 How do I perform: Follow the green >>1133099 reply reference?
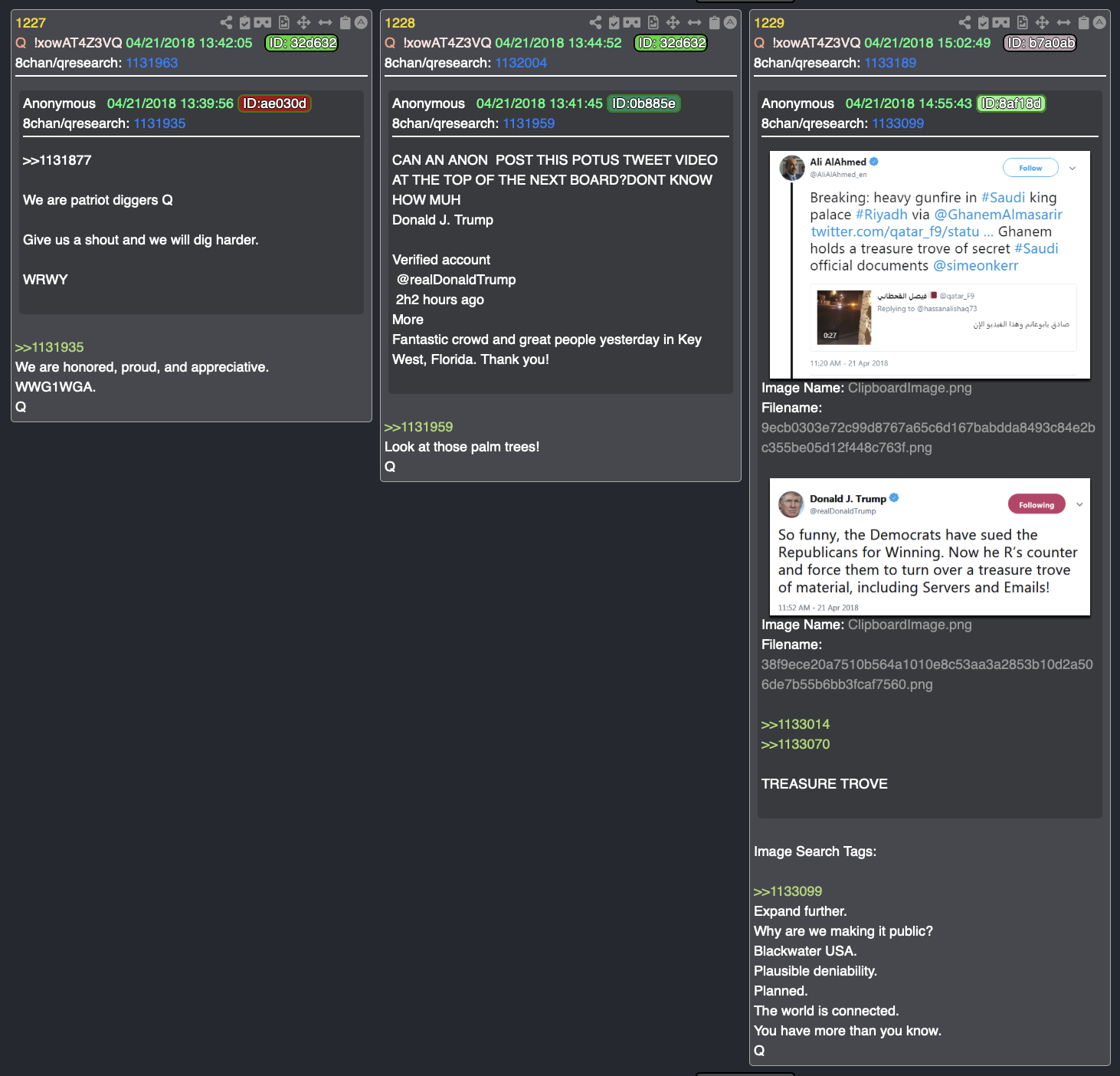pos(788,891)
